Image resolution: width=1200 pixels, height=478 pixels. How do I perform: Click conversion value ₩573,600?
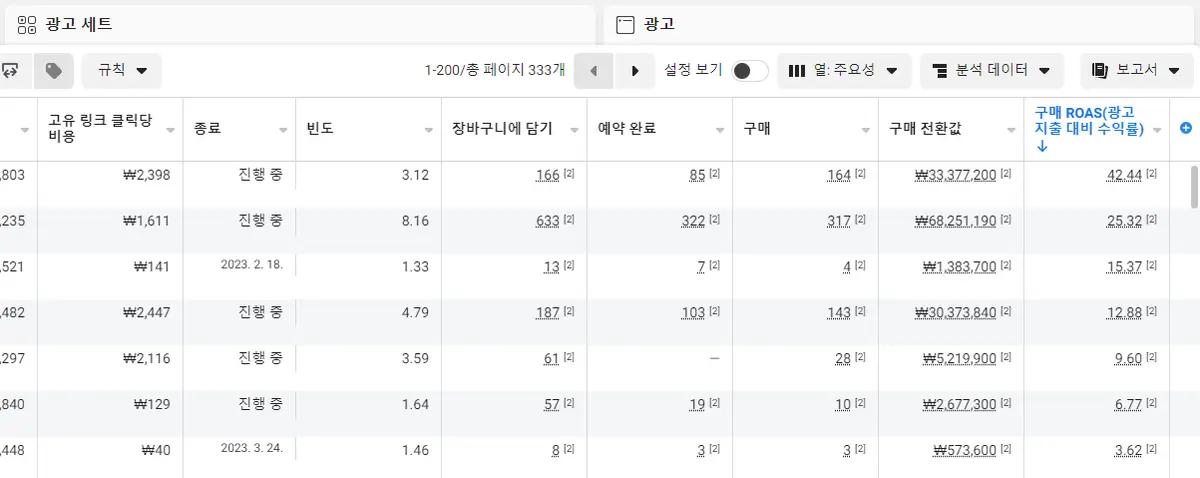pos(964,451)
